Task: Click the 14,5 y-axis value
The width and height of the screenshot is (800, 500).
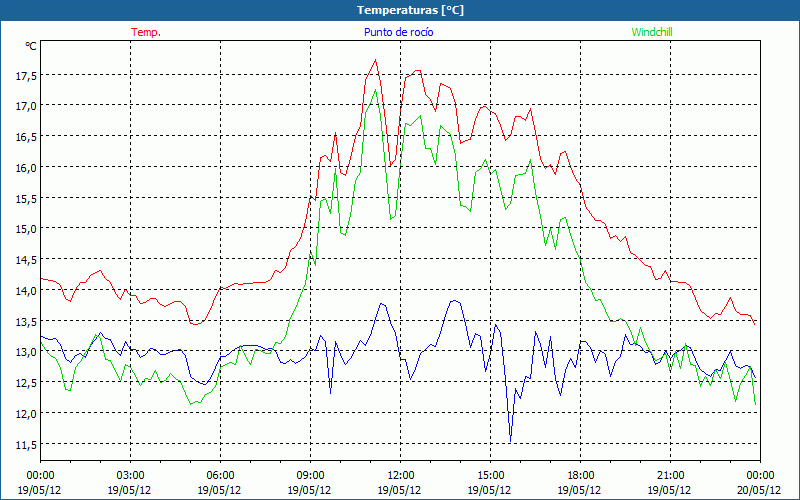Action: point(26,260)
